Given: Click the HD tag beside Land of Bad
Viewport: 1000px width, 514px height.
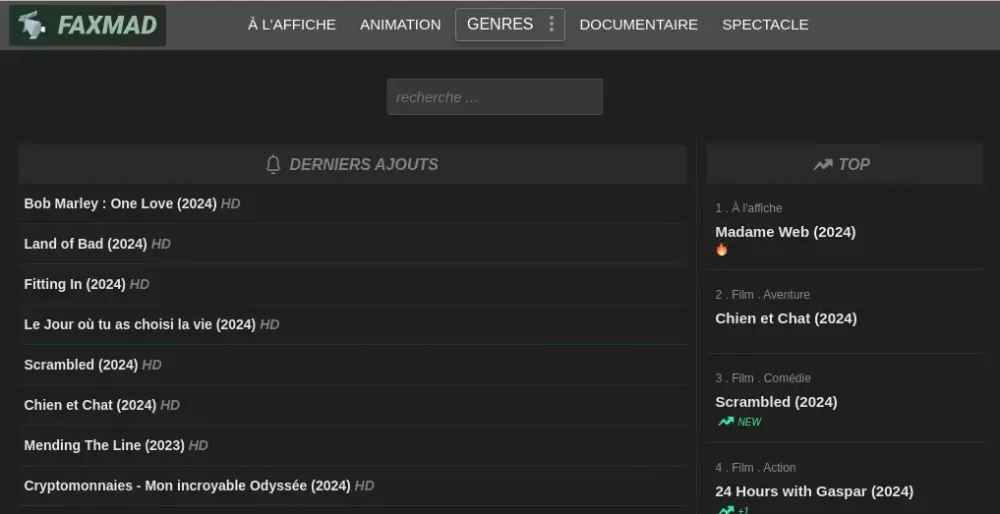Looking at the screenshot, I should (161, 244).
